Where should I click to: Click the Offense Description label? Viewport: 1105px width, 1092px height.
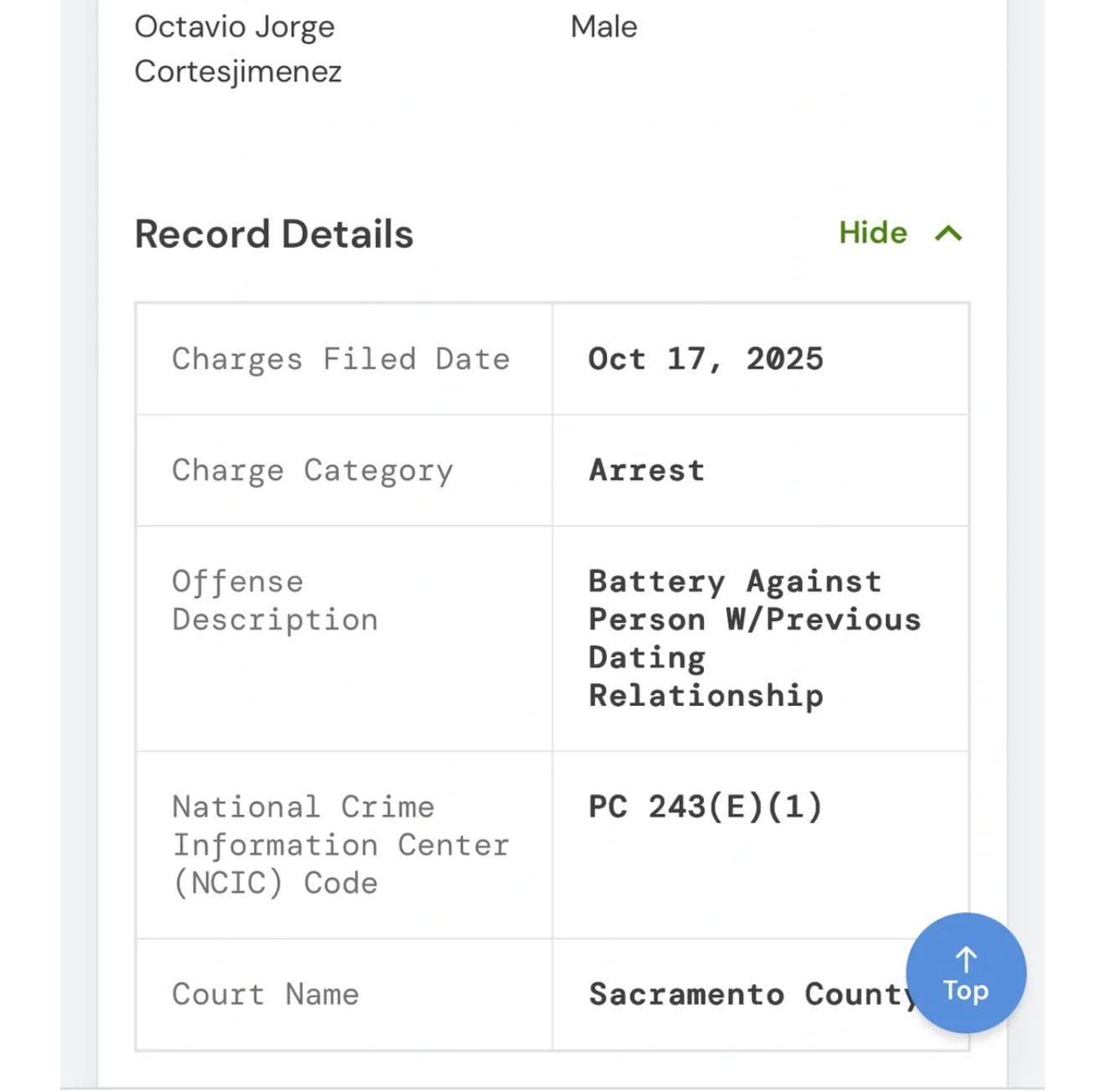[x=275, y=600]
